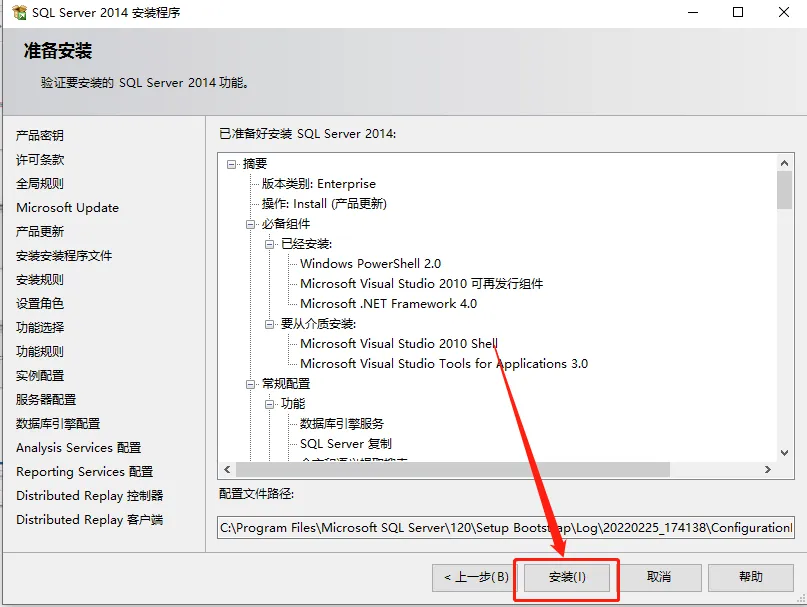Image resolution: width=807 pixels, height=607 pixels.
Task: Select Windows PowerShell 2.0 row
Action: click(371, 264)
